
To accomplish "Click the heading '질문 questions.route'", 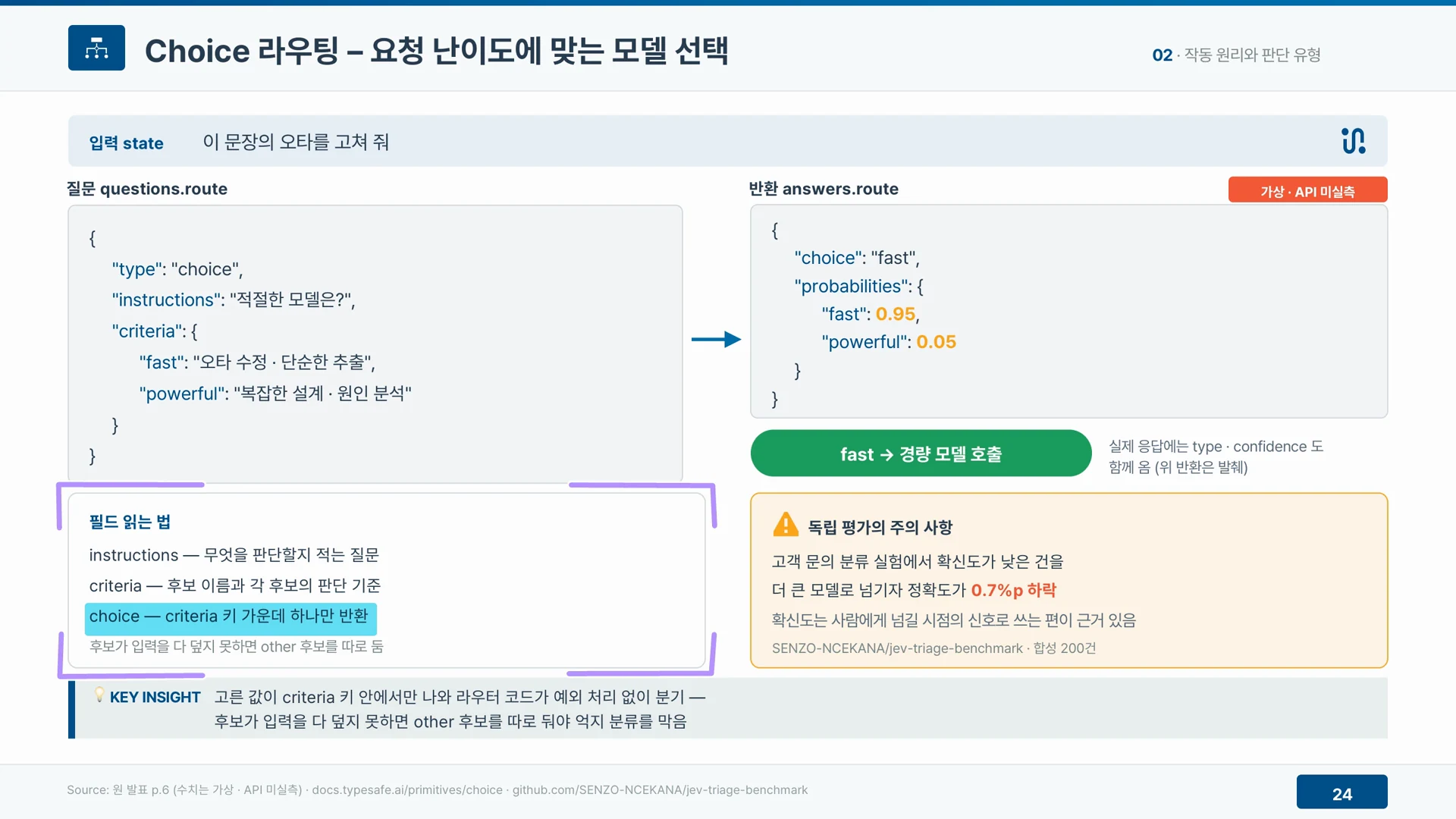I will coord(147,189).
